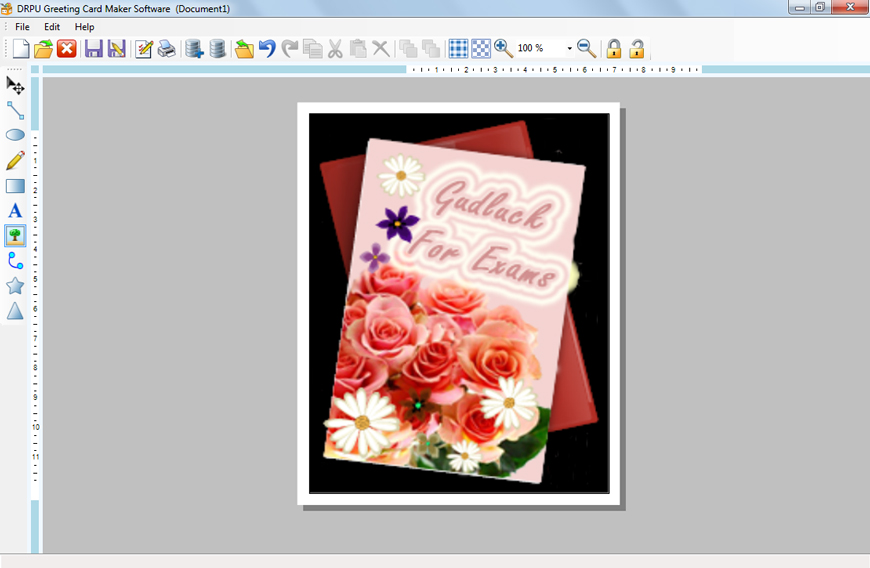Cut the selection with scissors icon
This screenshot has width=870, height=568.
click(x=335, y=49)
